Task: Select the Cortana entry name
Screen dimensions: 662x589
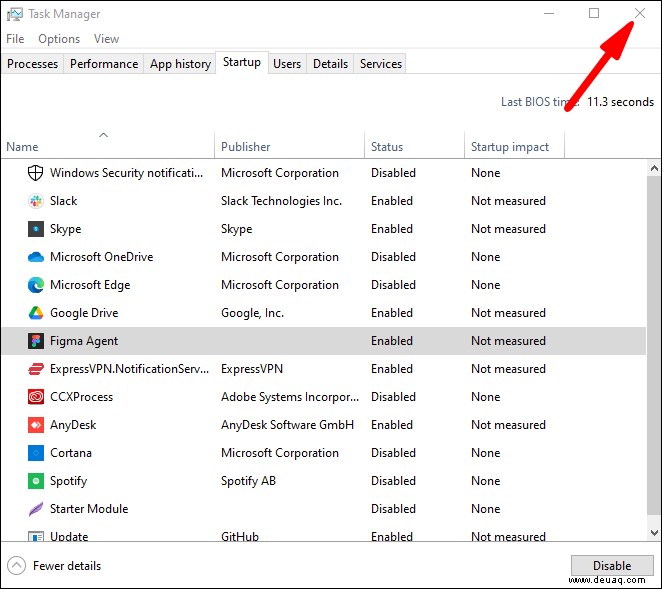Action: (x=71, y=453)
